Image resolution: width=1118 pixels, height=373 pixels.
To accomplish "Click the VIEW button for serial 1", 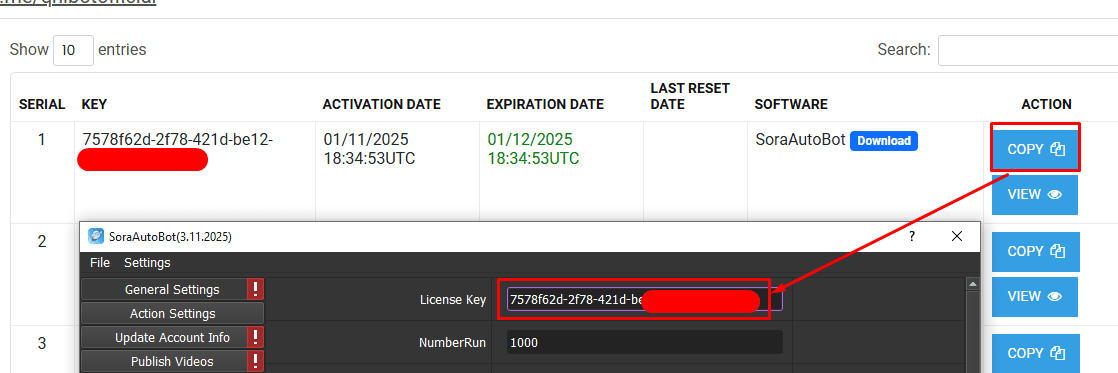I will (x=1035, y=195).
